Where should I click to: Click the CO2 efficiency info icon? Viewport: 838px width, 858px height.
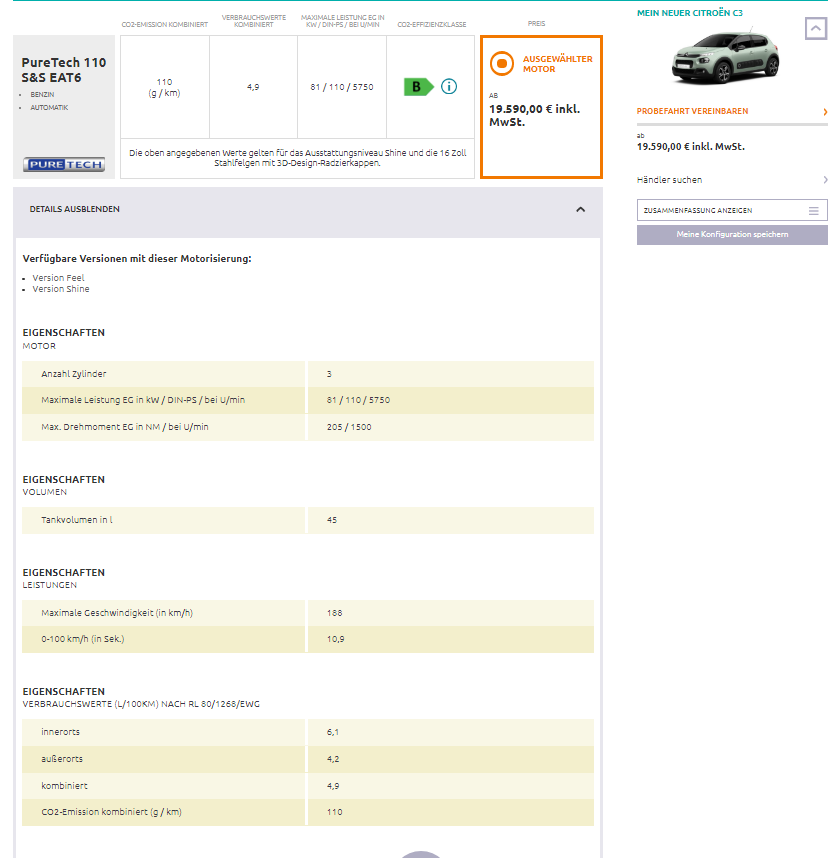click(449, 86)
